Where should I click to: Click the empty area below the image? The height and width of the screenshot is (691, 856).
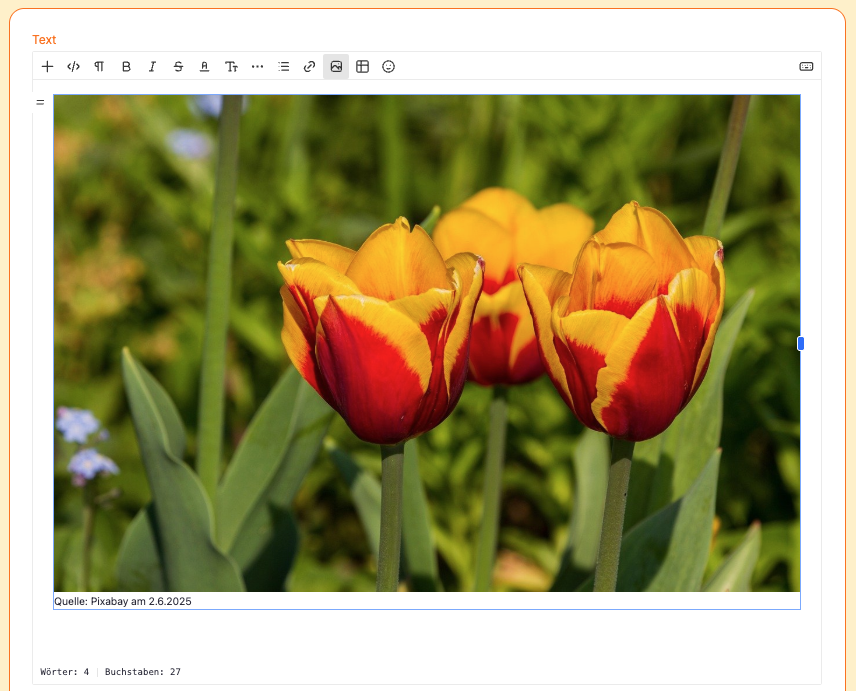click(x=427, y=635)
